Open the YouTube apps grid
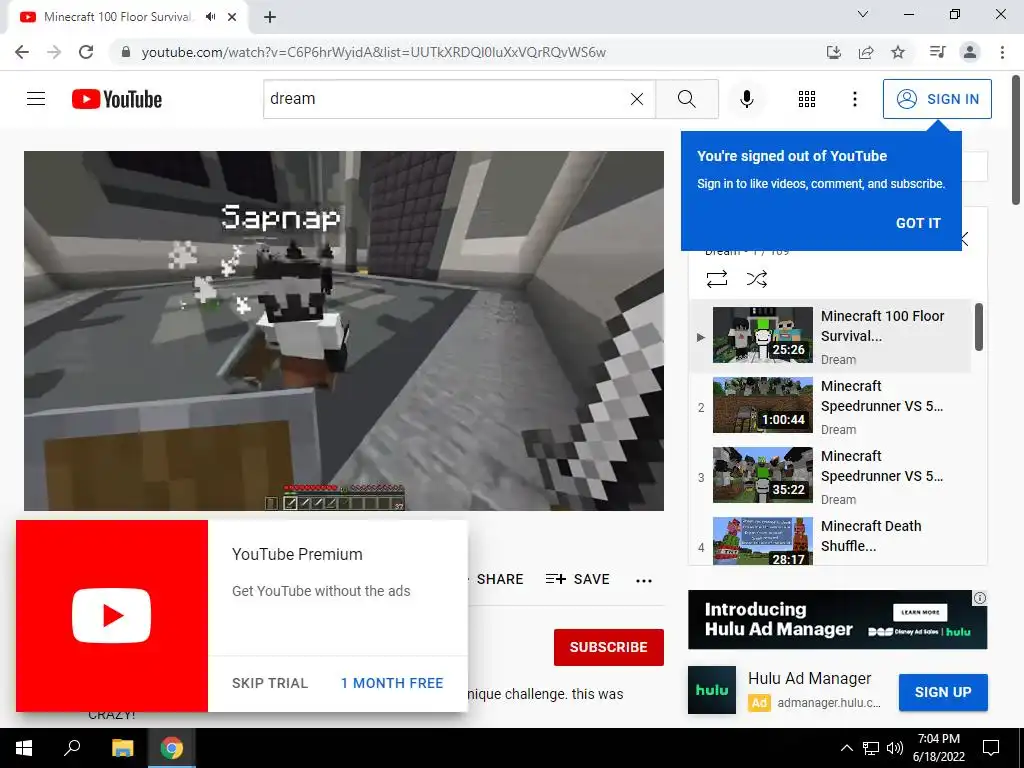1024x768 pixels. tap(807, 99)
